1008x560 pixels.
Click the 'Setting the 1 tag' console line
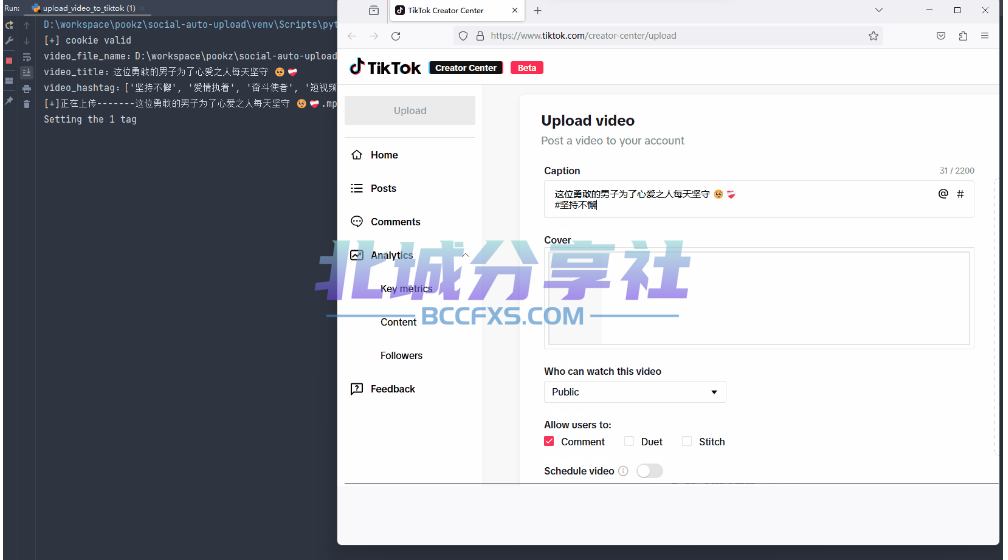pos(90,120)
